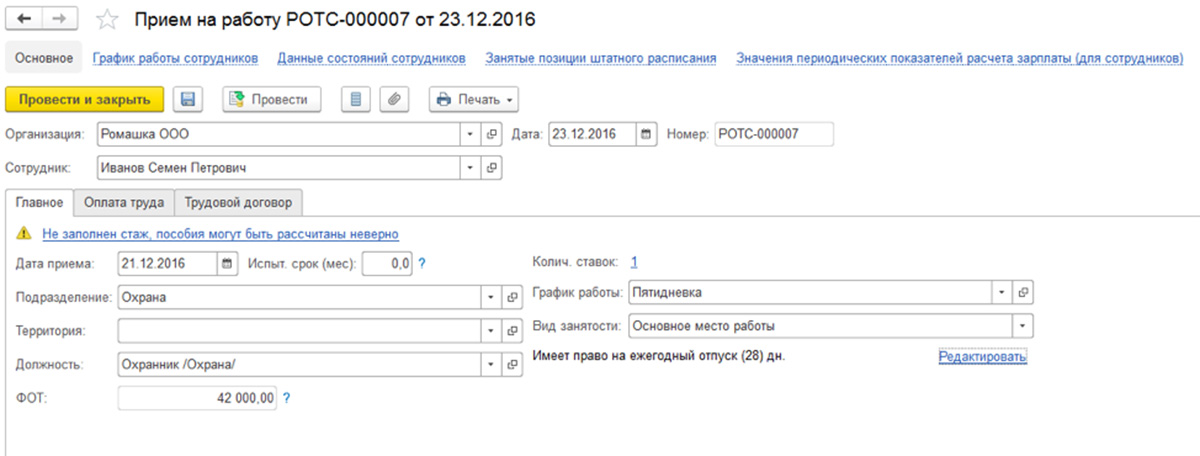Switch to the Трудовой договор tab
This screenshot has width=1200, height=456.
(x=239, y=202)
